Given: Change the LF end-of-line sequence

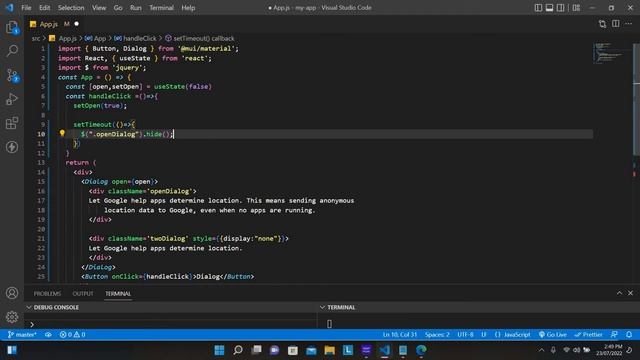Looking at the screenshot, I should point(484,335).
